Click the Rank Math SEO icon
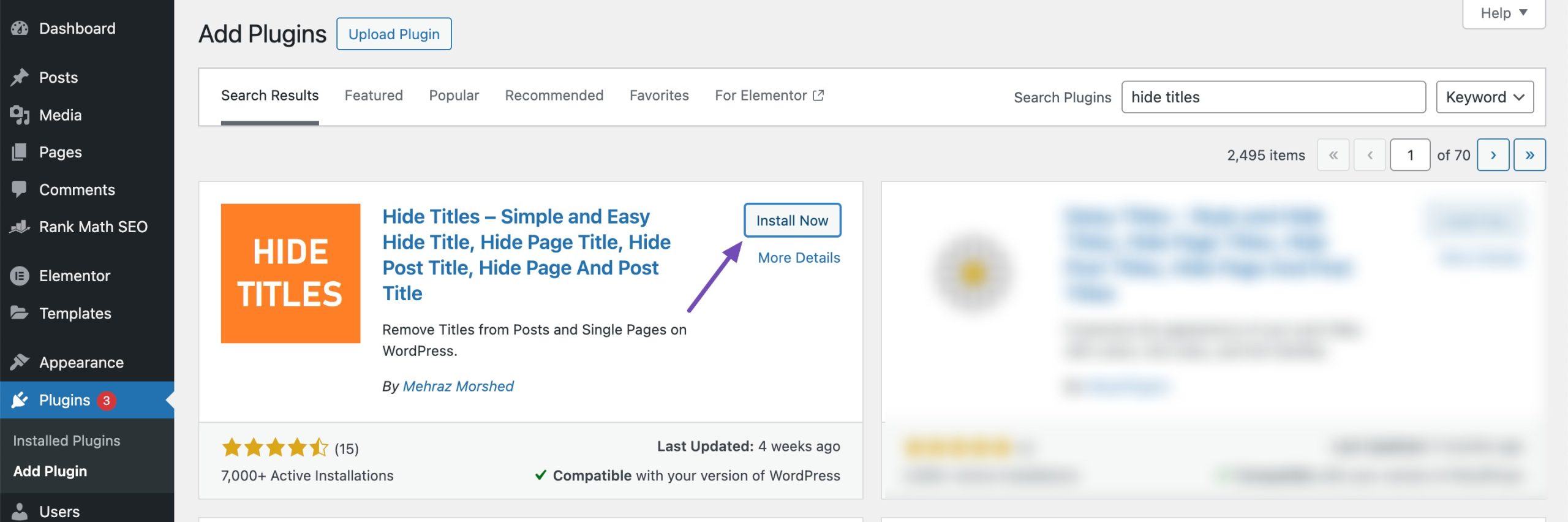The width and height of the screenshot is (1568, 522). point(20,227)
